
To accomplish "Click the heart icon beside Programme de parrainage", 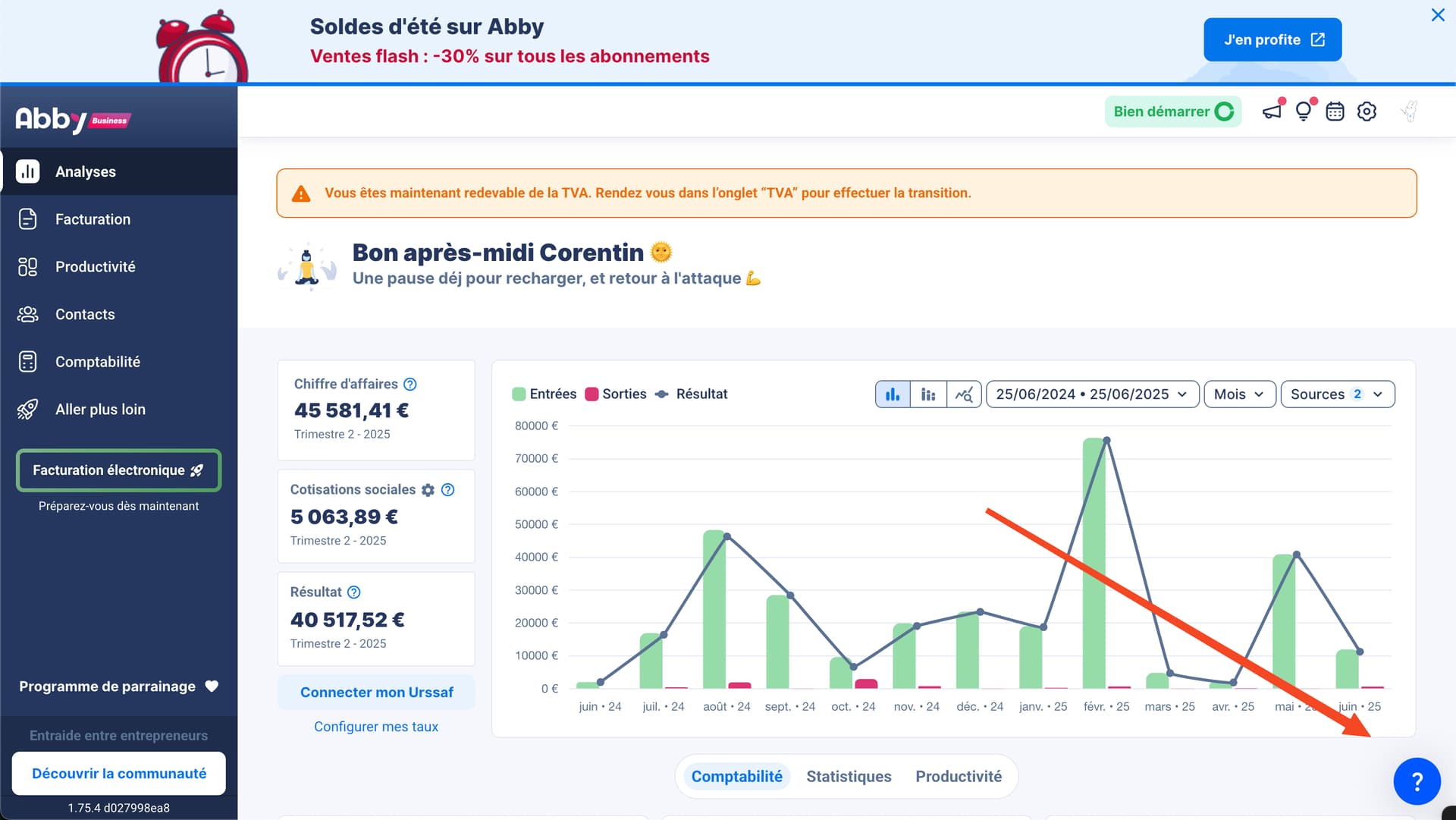I will [x=212, y=686].
